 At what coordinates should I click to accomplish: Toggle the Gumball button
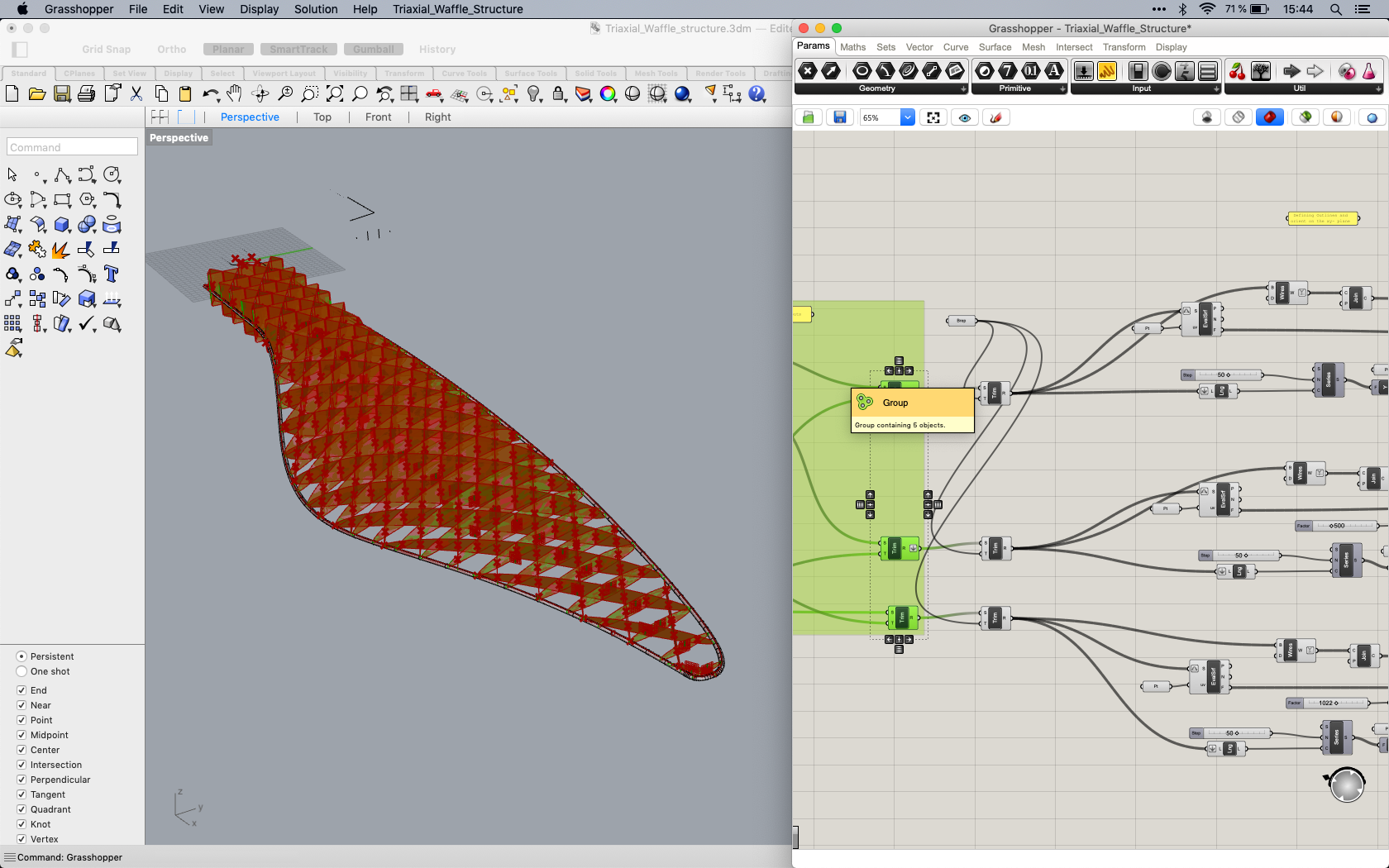(x=373, y=50)
